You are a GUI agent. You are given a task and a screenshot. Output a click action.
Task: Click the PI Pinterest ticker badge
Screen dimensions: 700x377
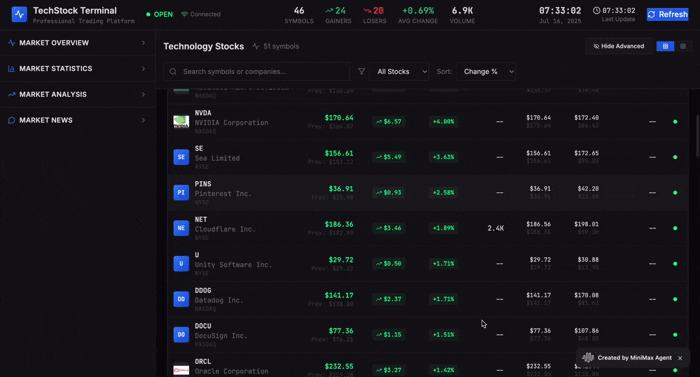click(x=181, y=193)
